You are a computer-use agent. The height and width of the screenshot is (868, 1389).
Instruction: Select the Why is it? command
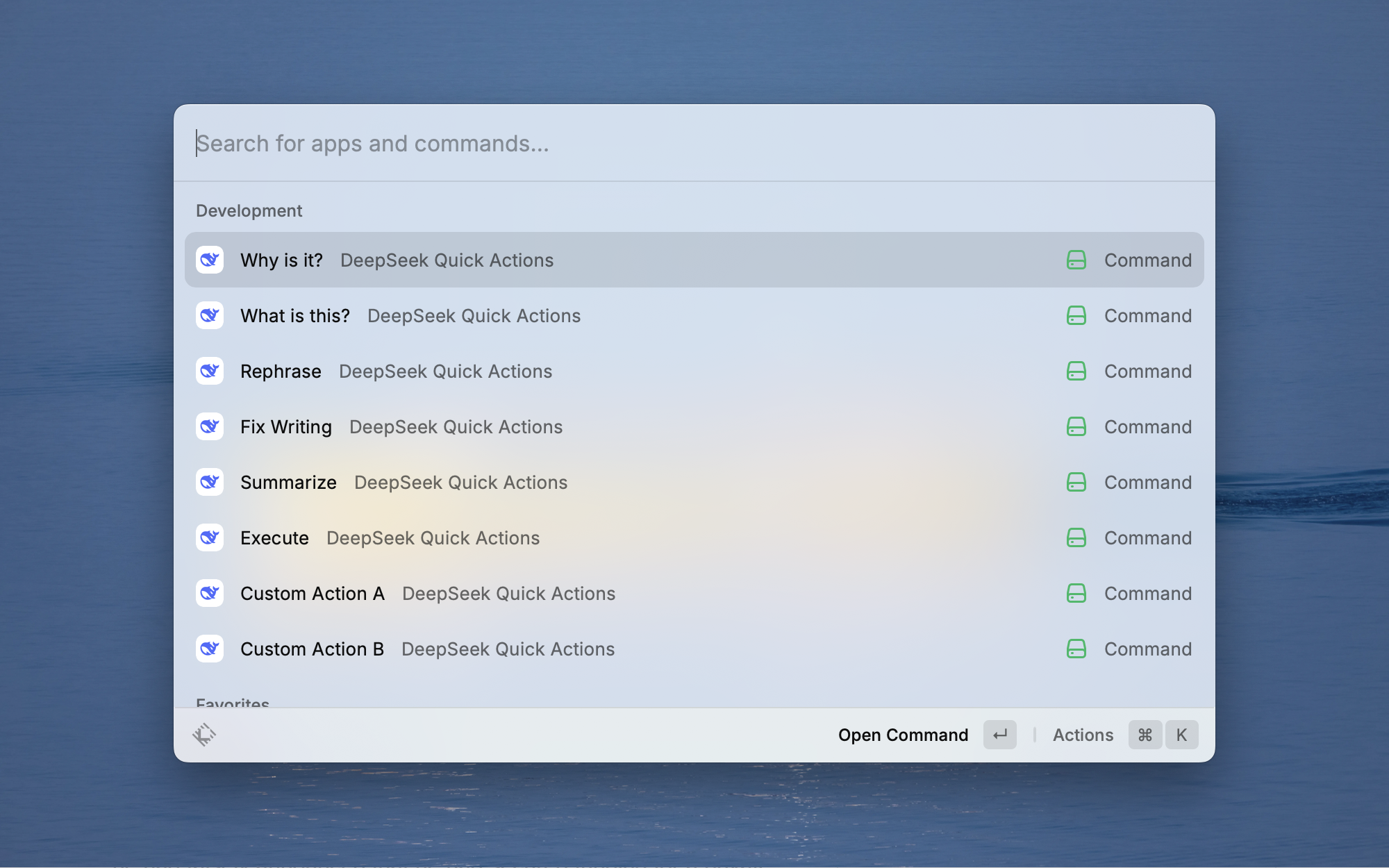pos(281,260)
